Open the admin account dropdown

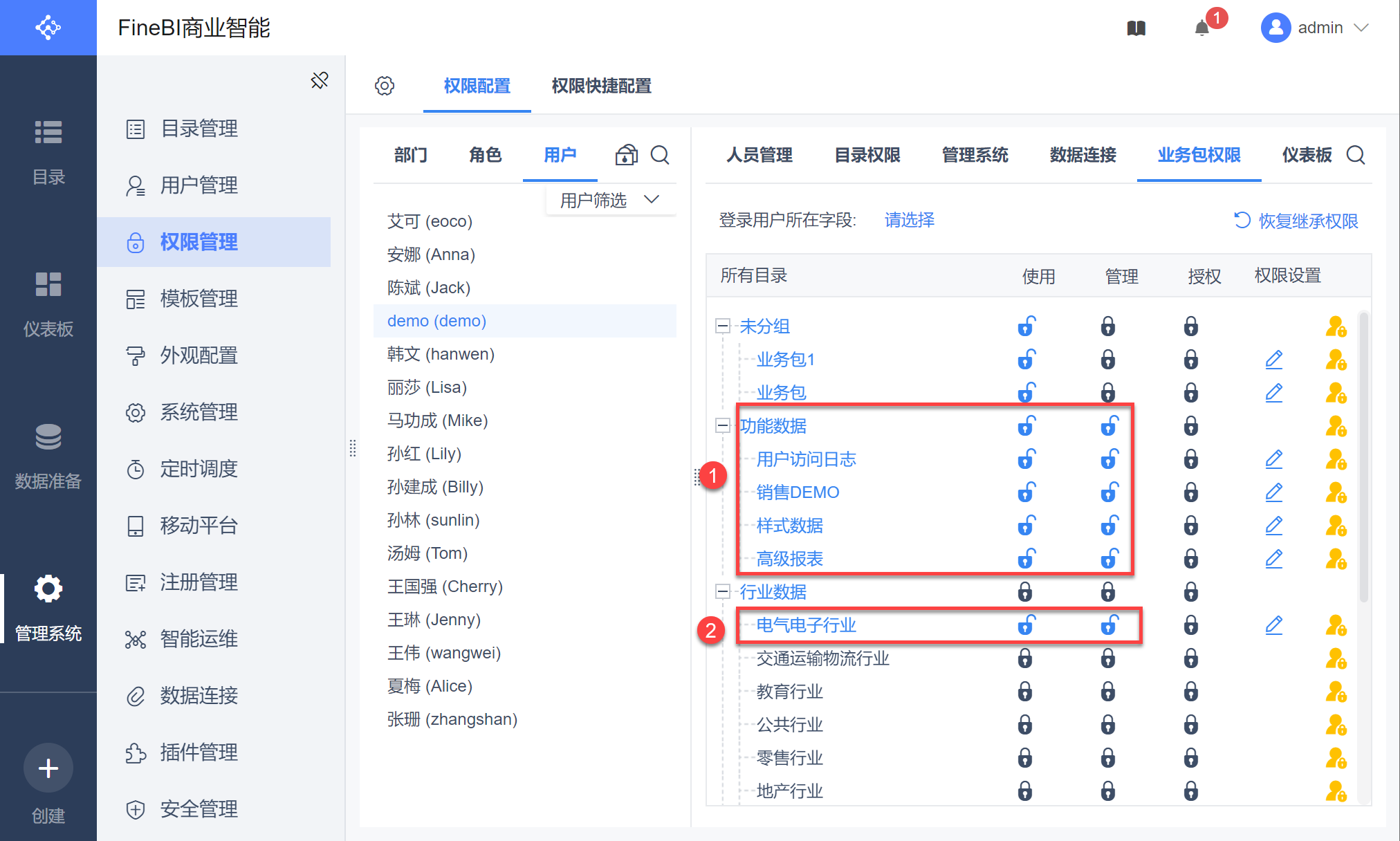(1320, 28)
